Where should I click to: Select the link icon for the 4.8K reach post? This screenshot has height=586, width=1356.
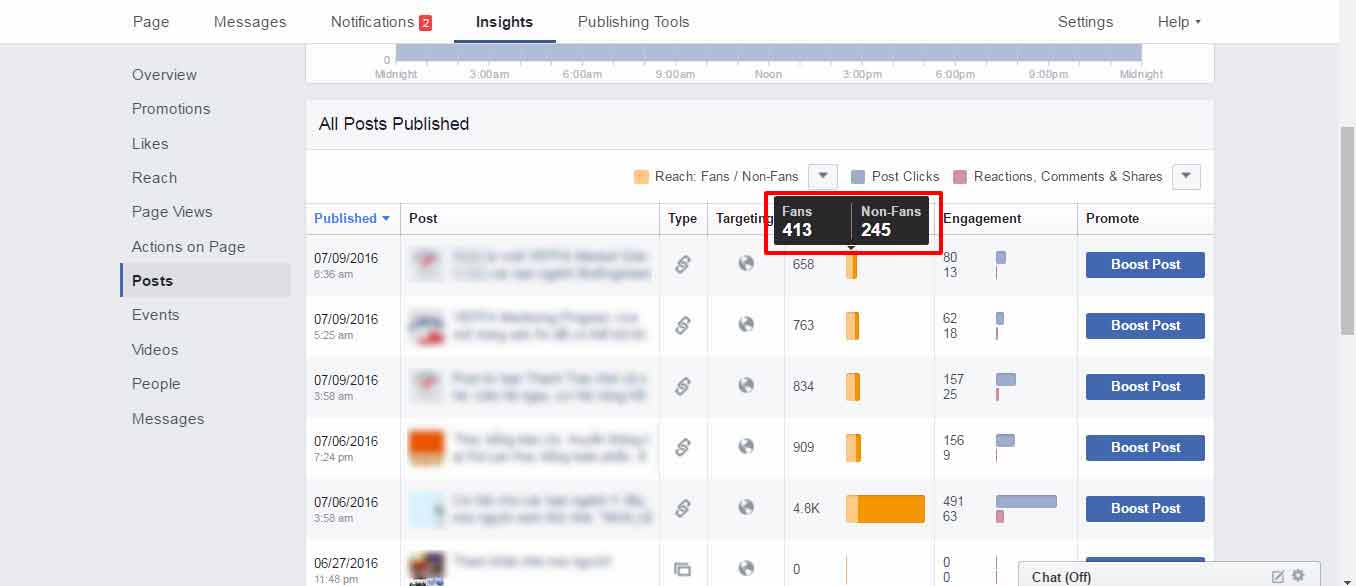pos(684,508)
